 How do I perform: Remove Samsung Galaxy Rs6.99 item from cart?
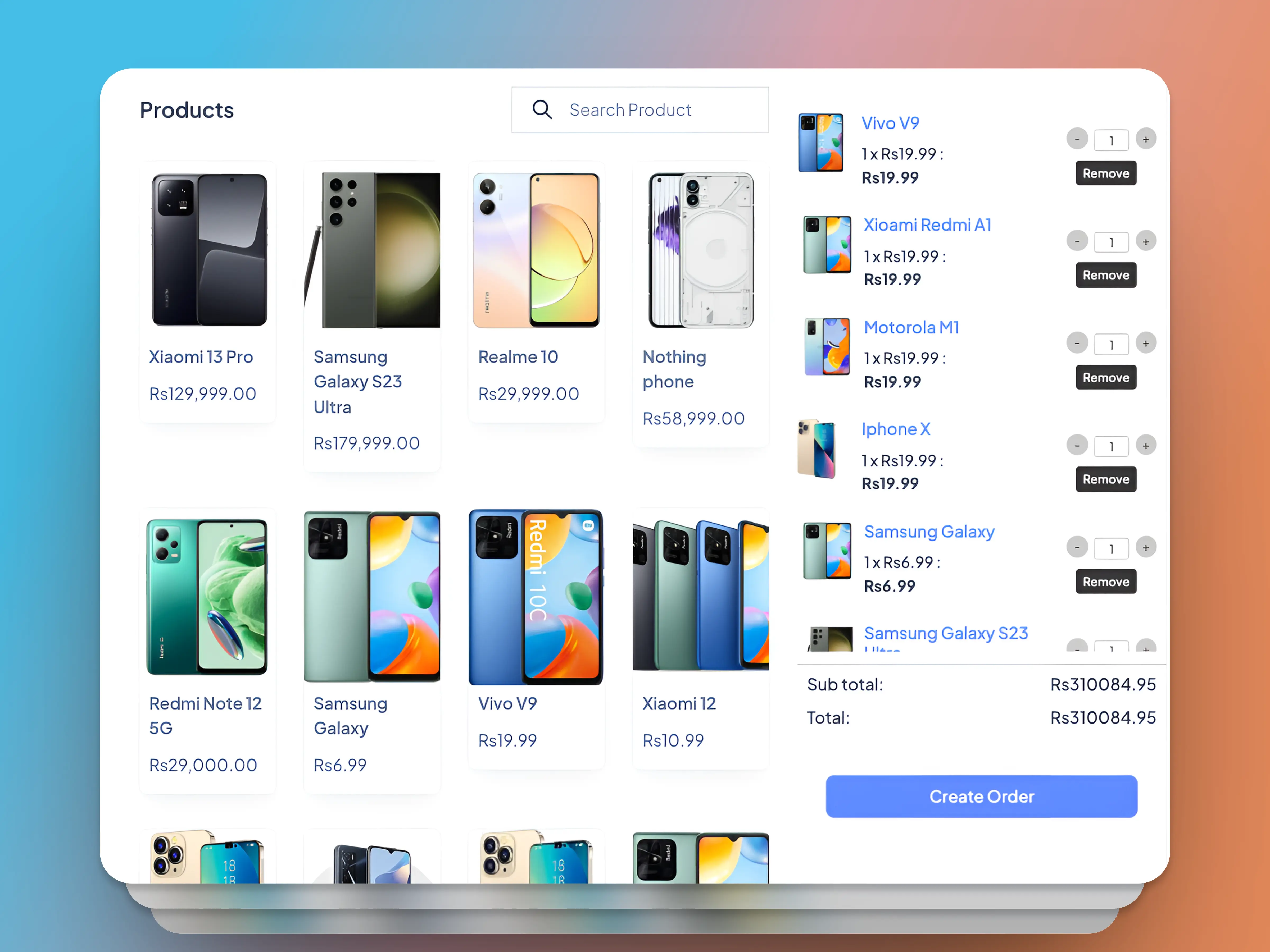tap(1106, 581)
